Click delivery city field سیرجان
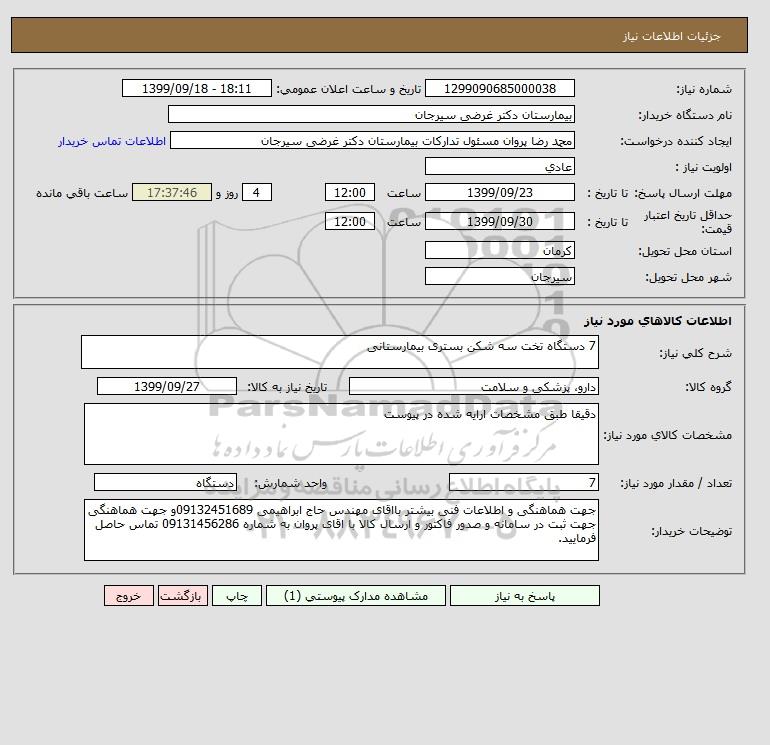Image resolution: width=770 pixels, height=745 pixels. pyautogui.click(x=500, y=276)
